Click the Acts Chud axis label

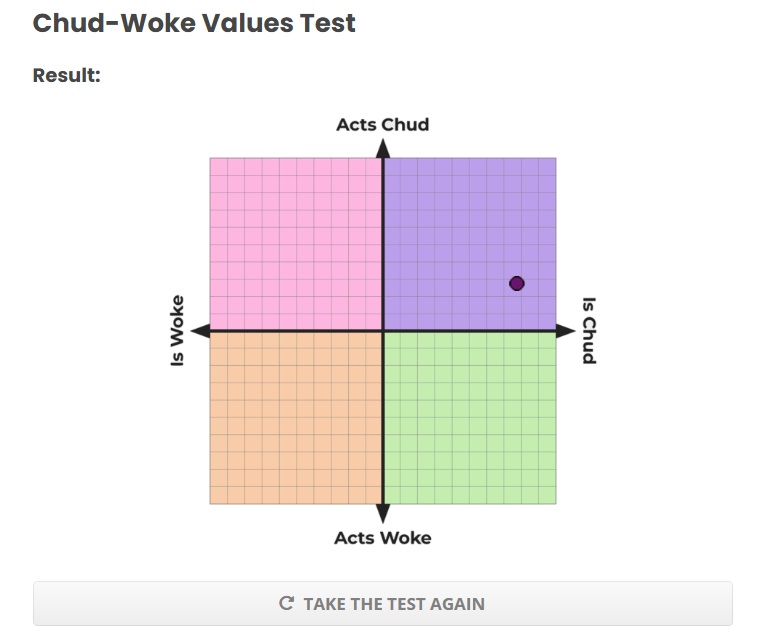click(x=383, y=125)
